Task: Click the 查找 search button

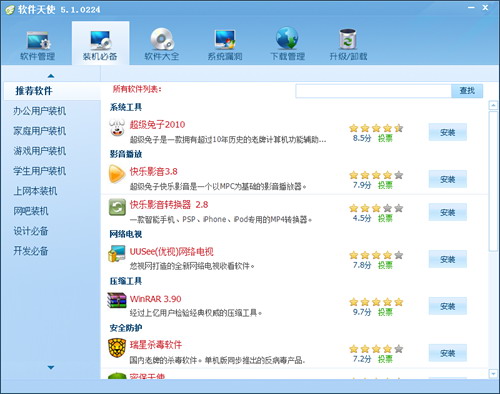Action: [x=467, y=91]
